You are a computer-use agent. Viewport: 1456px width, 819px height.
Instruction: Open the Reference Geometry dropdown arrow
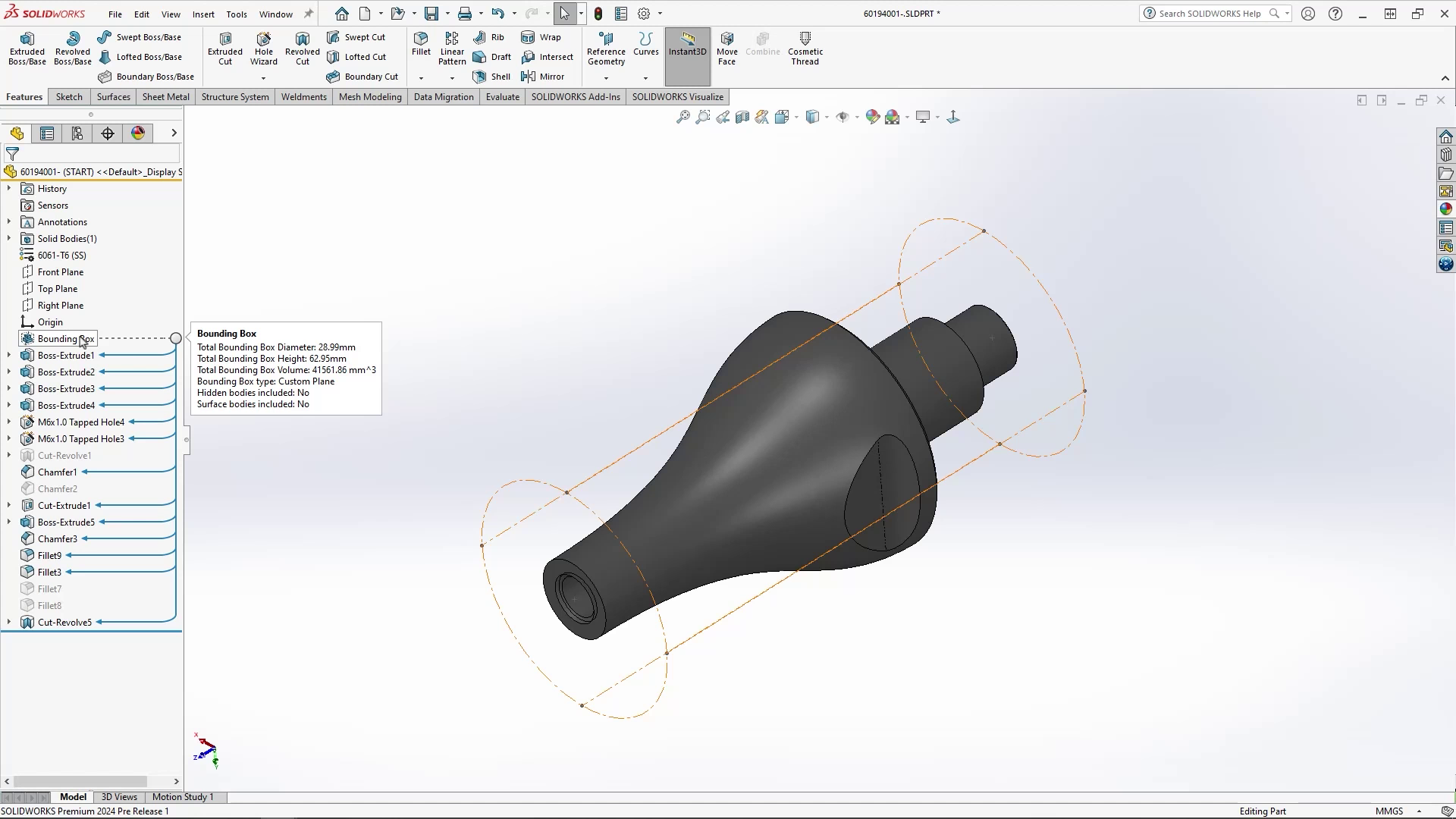(x=606, y=78)
